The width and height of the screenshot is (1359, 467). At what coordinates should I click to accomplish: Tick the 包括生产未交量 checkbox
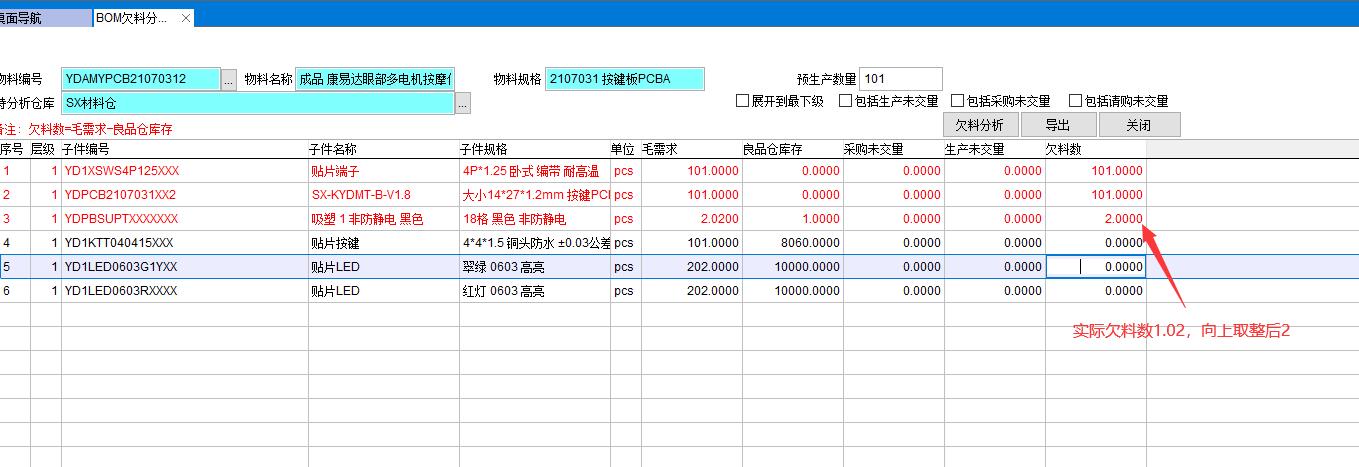(x=846, y=101)
